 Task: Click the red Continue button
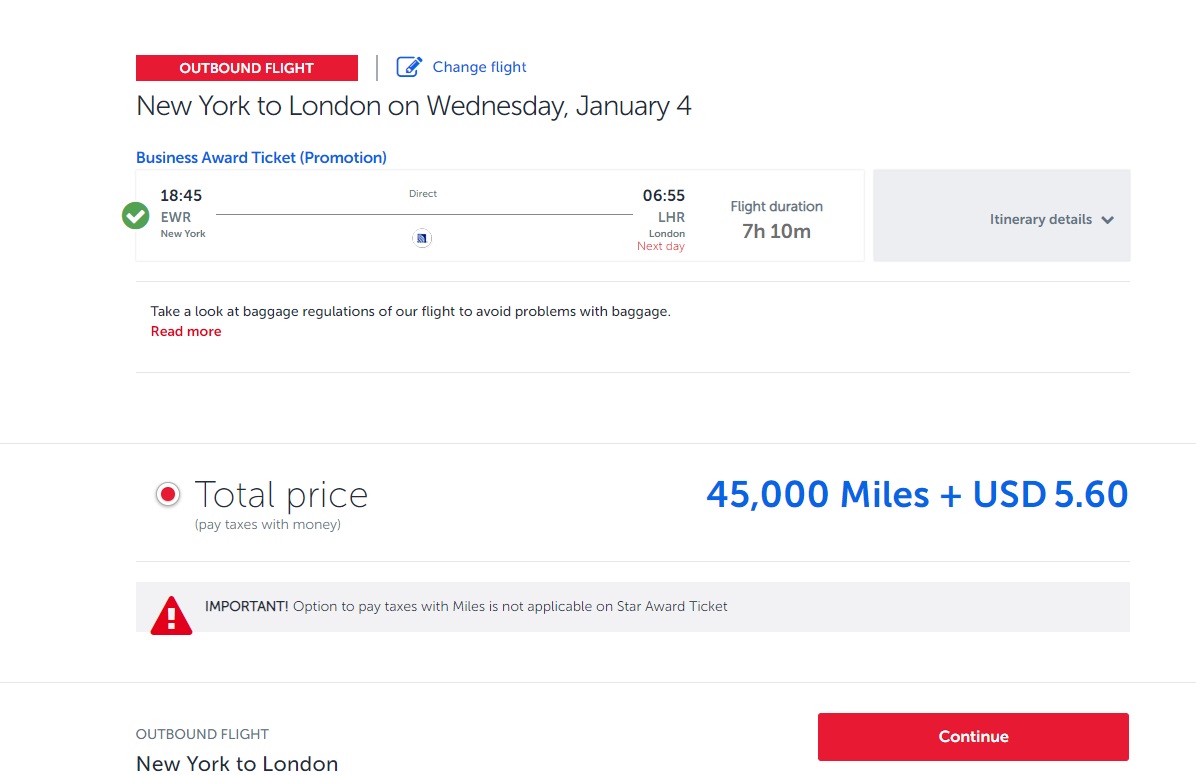[973, 737]
